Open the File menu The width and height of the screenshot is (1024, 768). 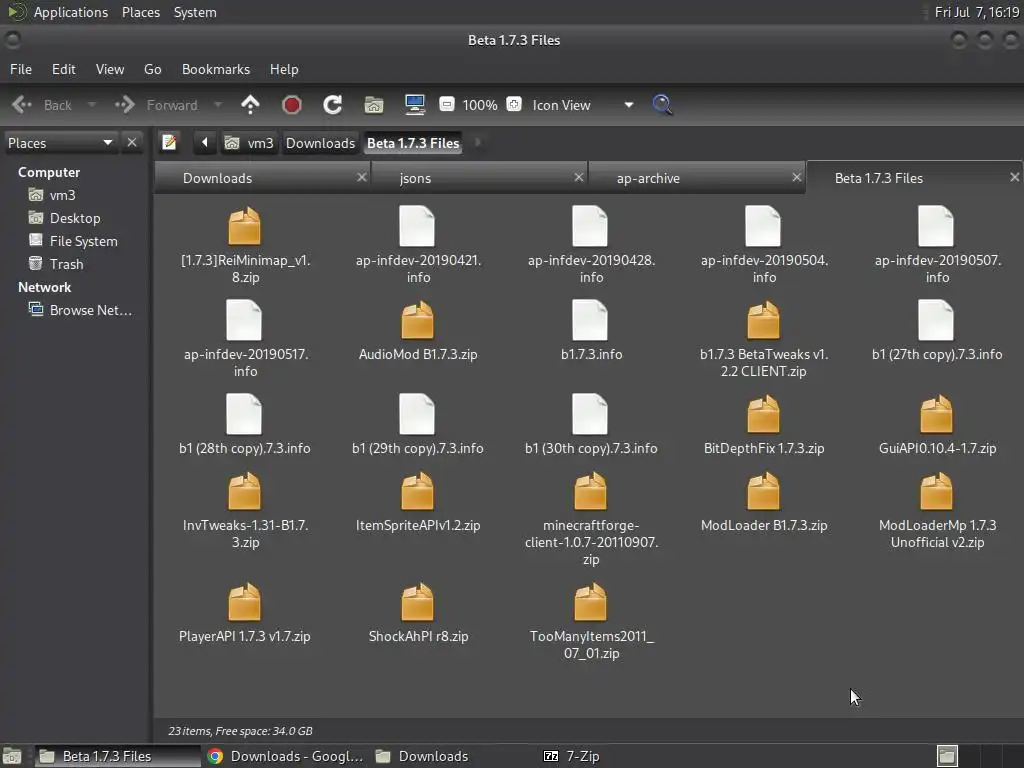pos(21,69)
